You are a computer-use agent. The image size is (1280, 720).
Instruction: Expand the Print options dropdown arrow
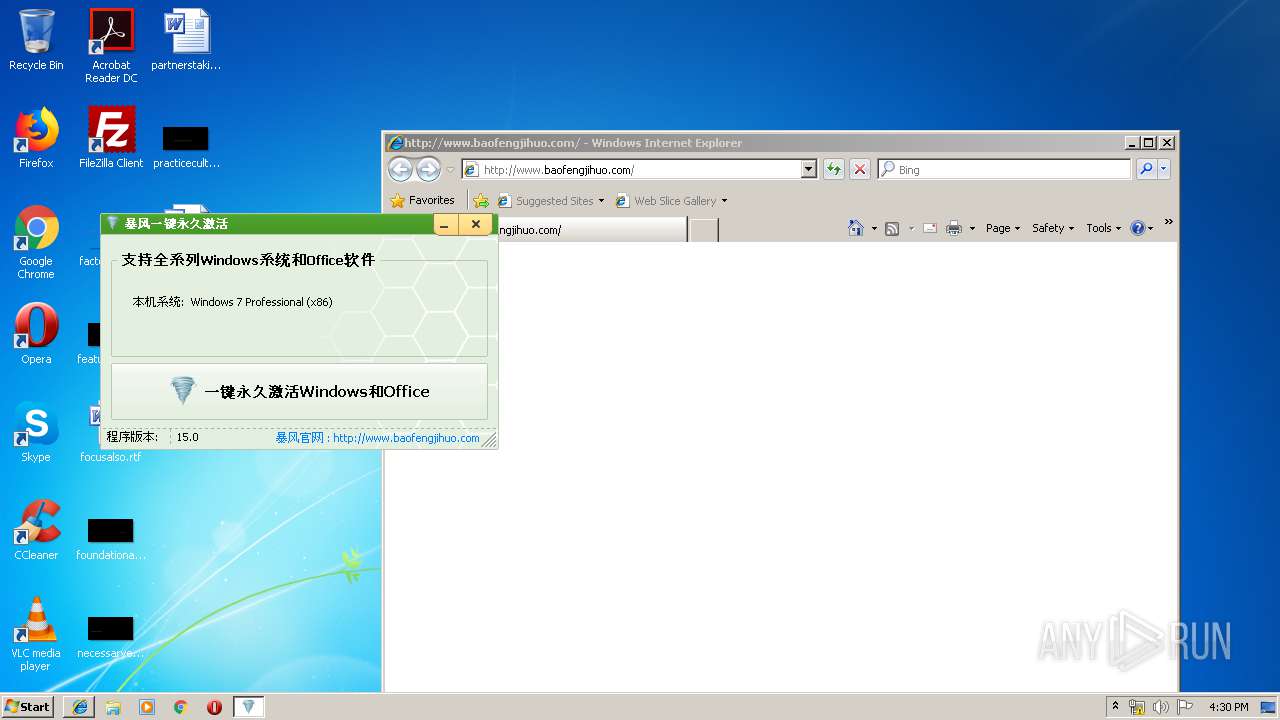pyautogui.click(x=972, y=229)
